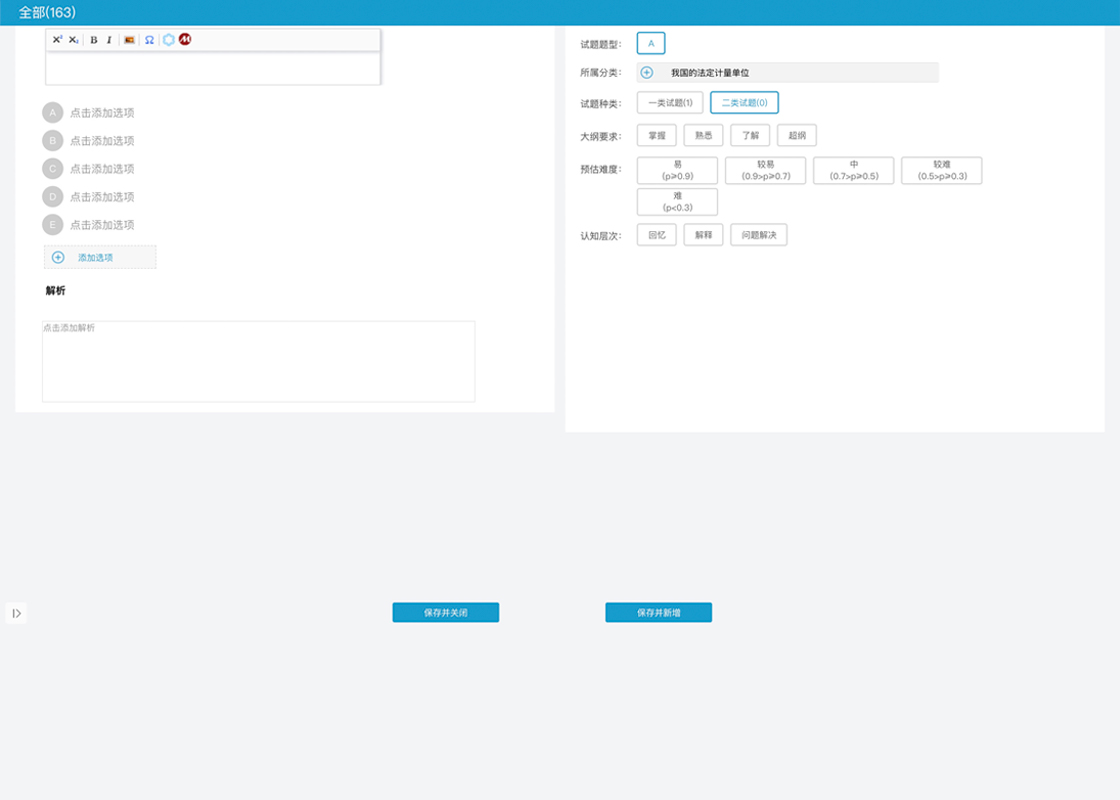Click the 点击添加解析 text area
Image resolution: width=1120 pixels, height=800 pixels.
coord(258,361)
